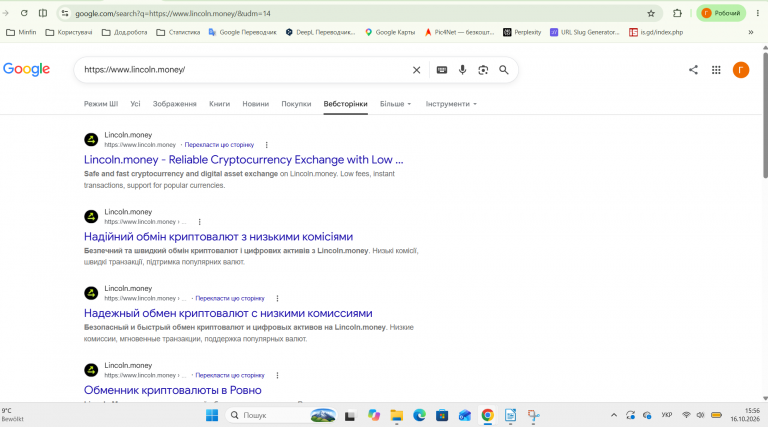Open three-dot options of Надежный обмен result
The width and height of the screenshot is (768, 427).
[277, 298]
